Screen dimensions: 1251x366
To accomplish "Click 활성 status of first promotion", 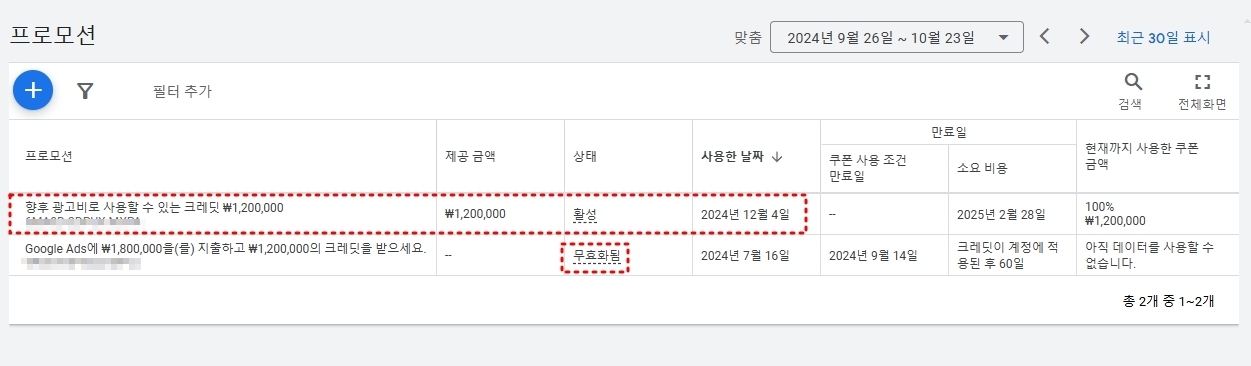I will point(584,214).
